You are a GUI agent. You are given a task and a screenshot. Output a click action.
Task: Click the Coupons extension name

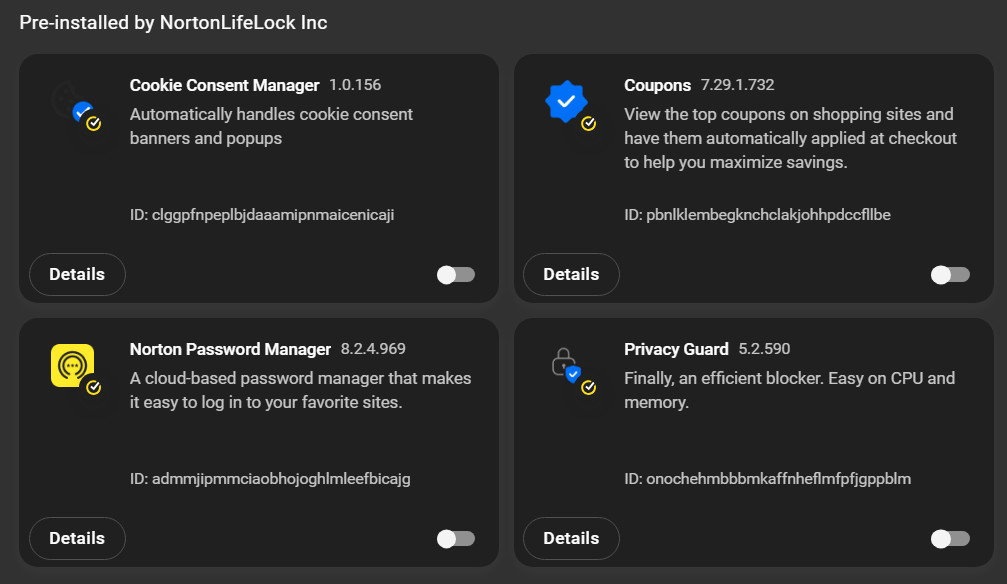point(657,85)
